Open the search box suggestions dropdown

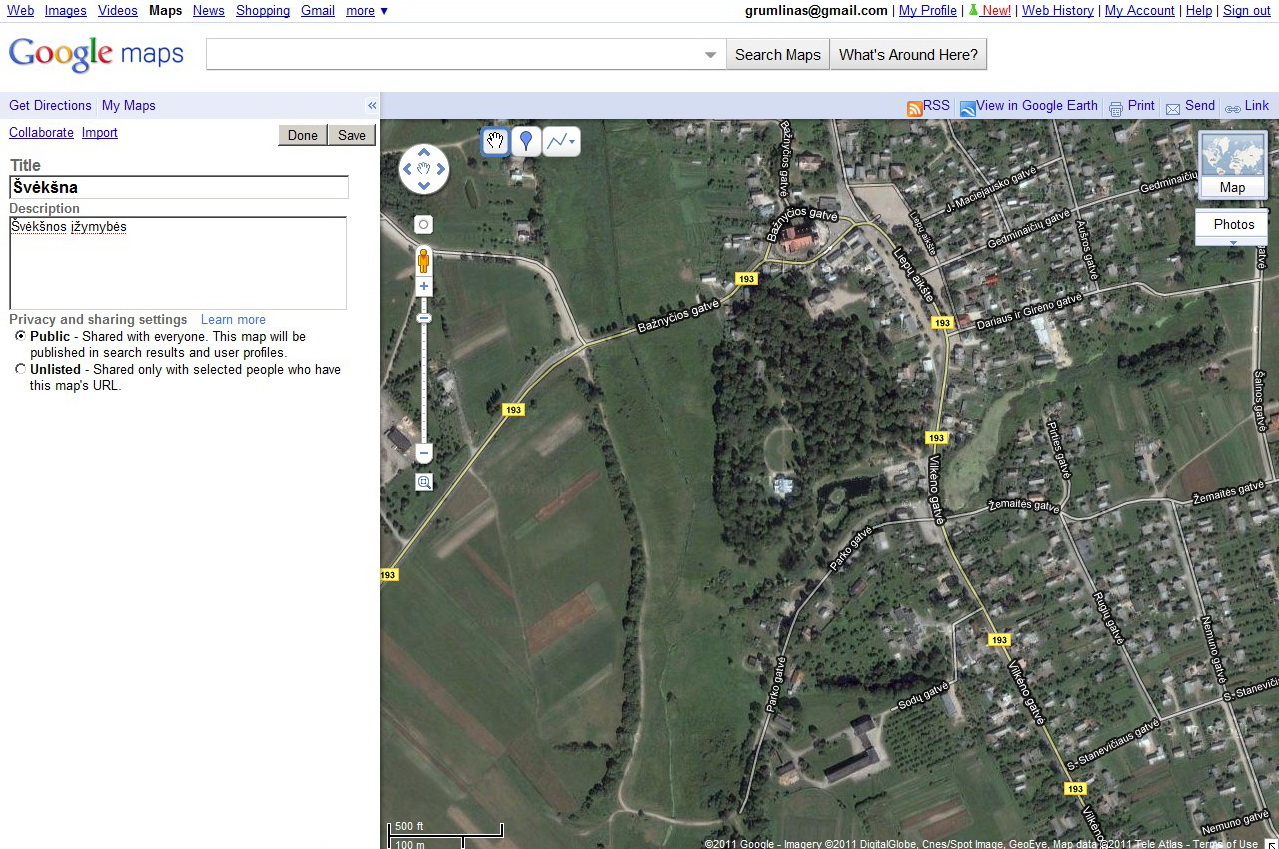pyautogui.click(x=711, y=55)
